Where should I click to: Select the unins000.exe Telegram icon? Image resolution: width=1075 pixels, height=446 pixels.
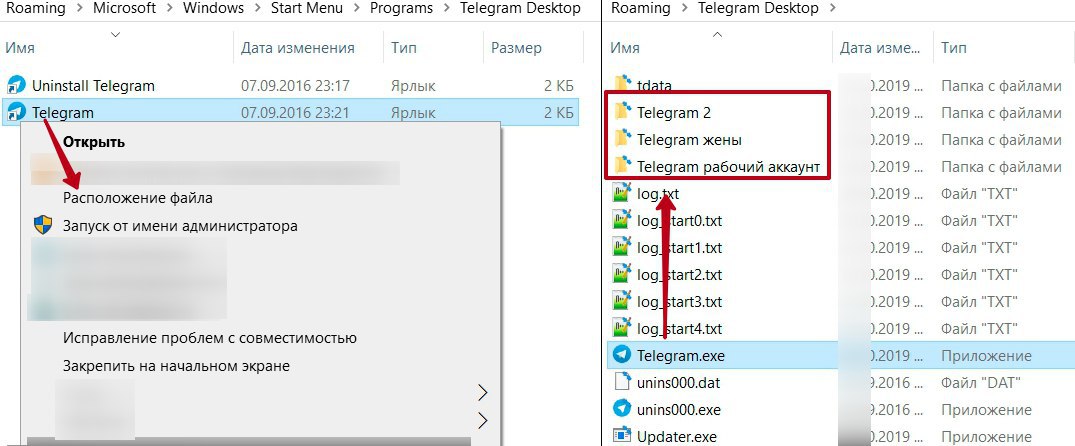coord(622,410)
